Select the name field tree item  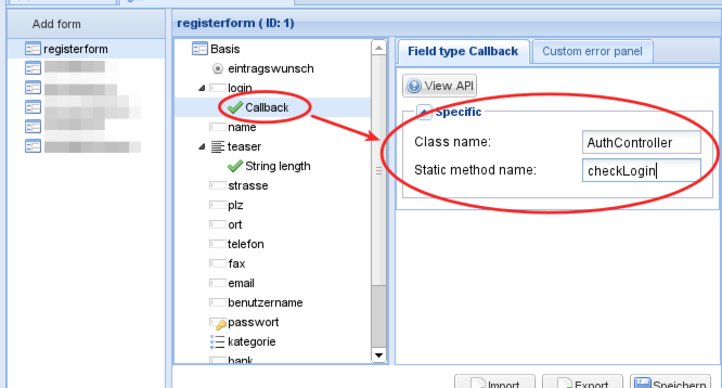[x=242, y=127]
